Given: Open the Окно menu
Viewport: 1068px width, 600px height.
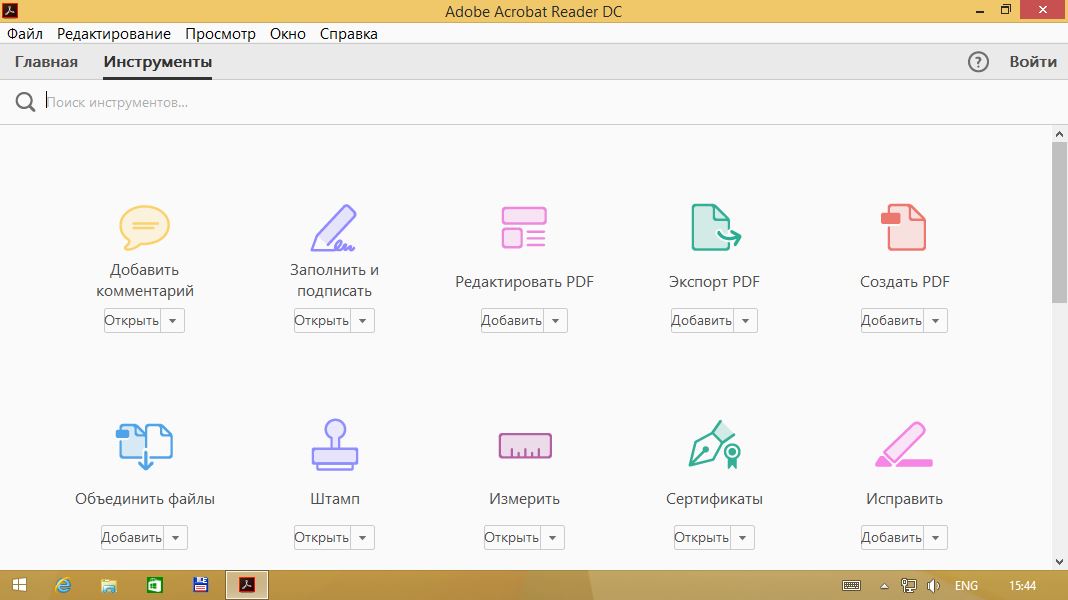Looking at the screenshot, I should point(287,34).
